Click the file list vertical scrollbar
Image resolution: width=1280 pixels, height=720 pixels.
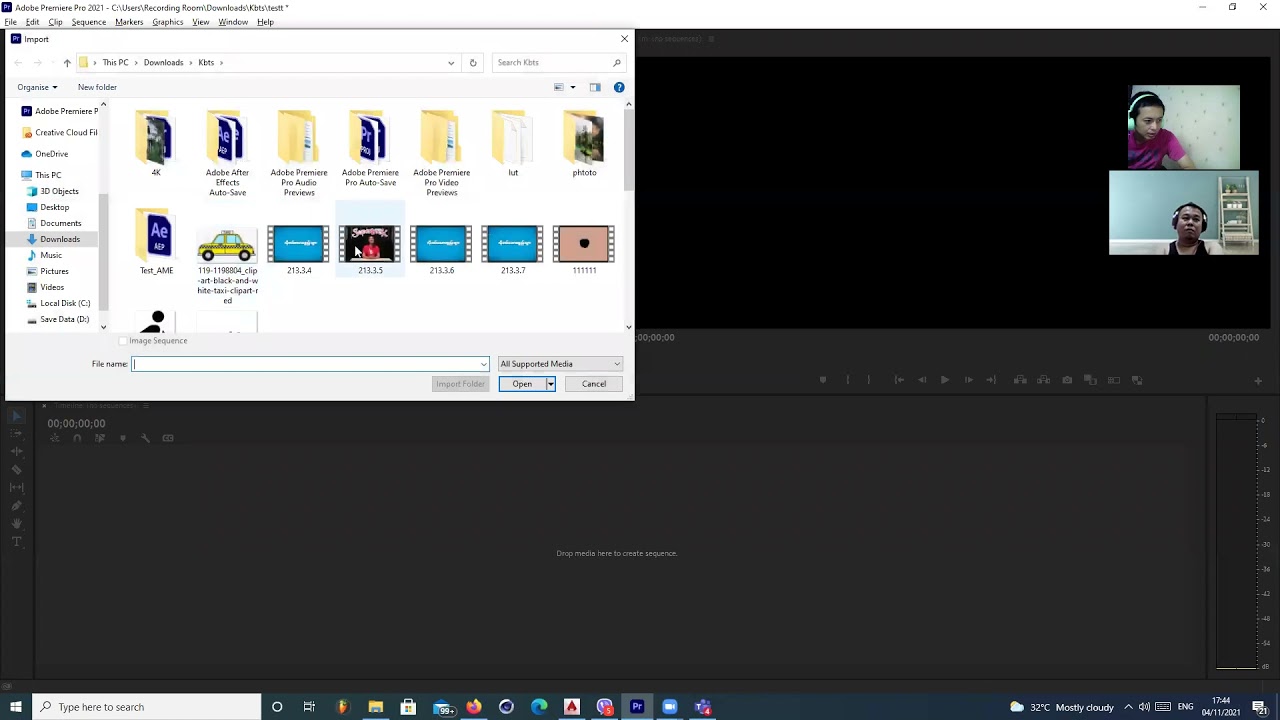(x=629, y=150)
